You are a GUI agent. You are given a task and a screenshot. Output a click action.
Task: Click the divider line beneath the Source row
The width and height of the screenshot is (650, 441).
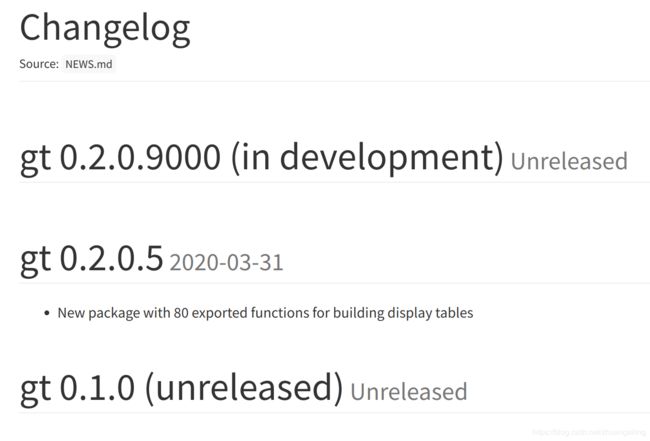(334, 82)
